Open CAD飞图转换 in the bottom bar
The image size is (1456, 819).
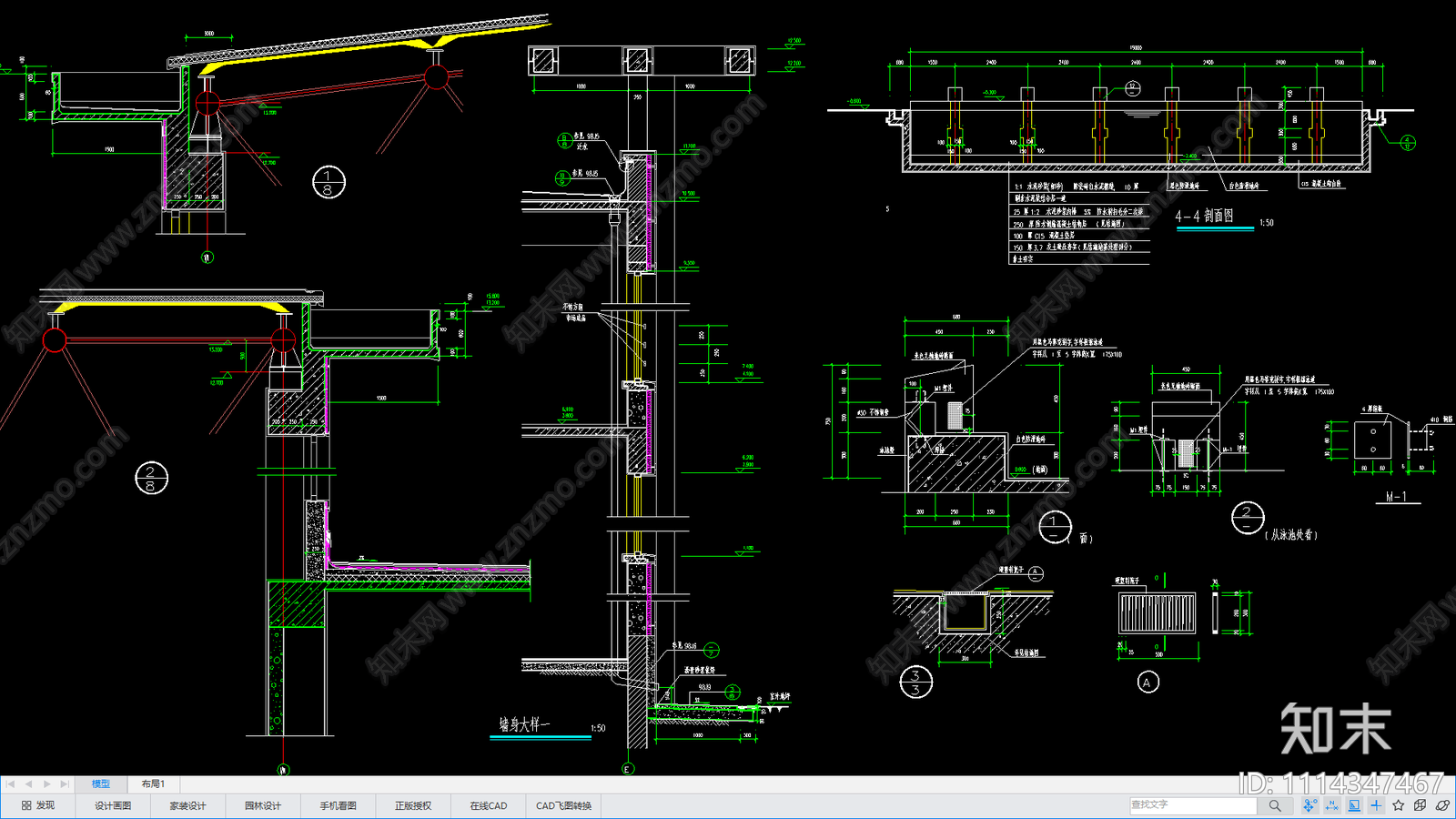(563, 805)
